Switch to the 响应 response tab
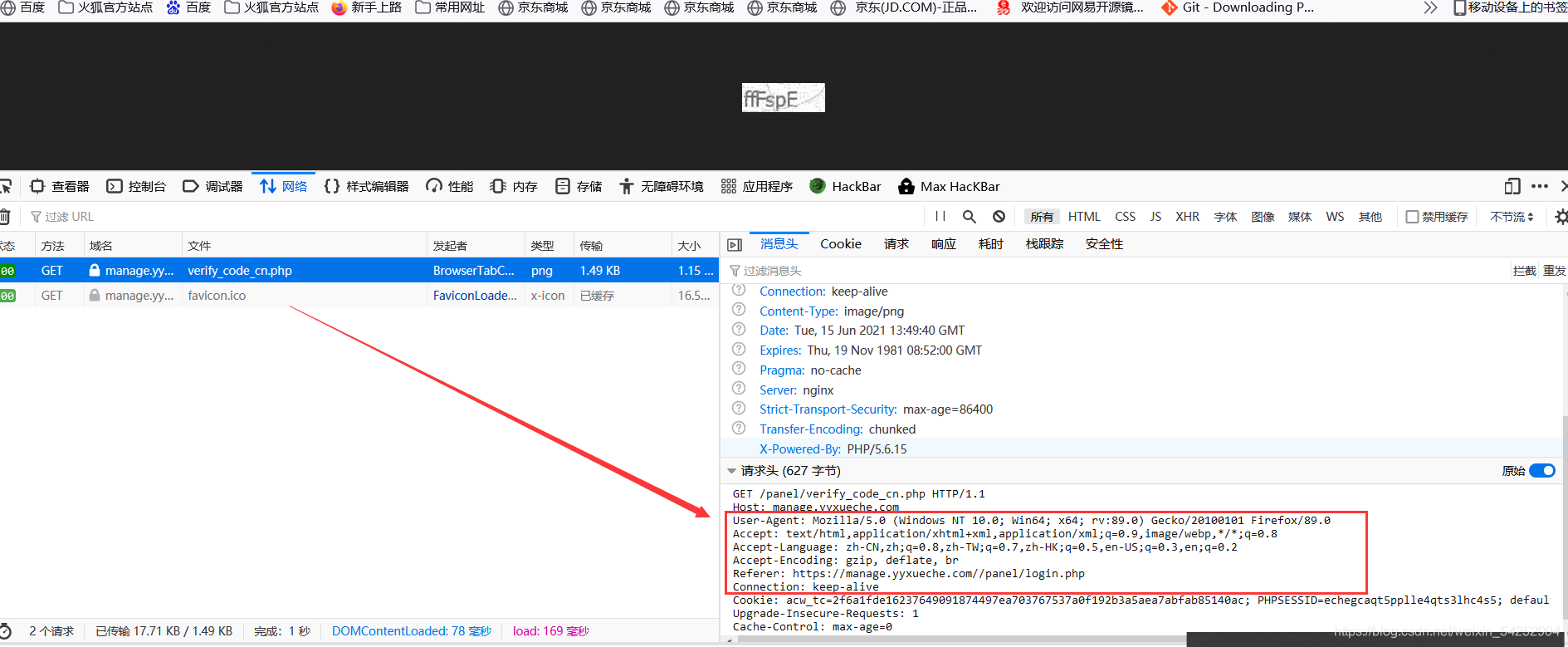 click(944, 243)
